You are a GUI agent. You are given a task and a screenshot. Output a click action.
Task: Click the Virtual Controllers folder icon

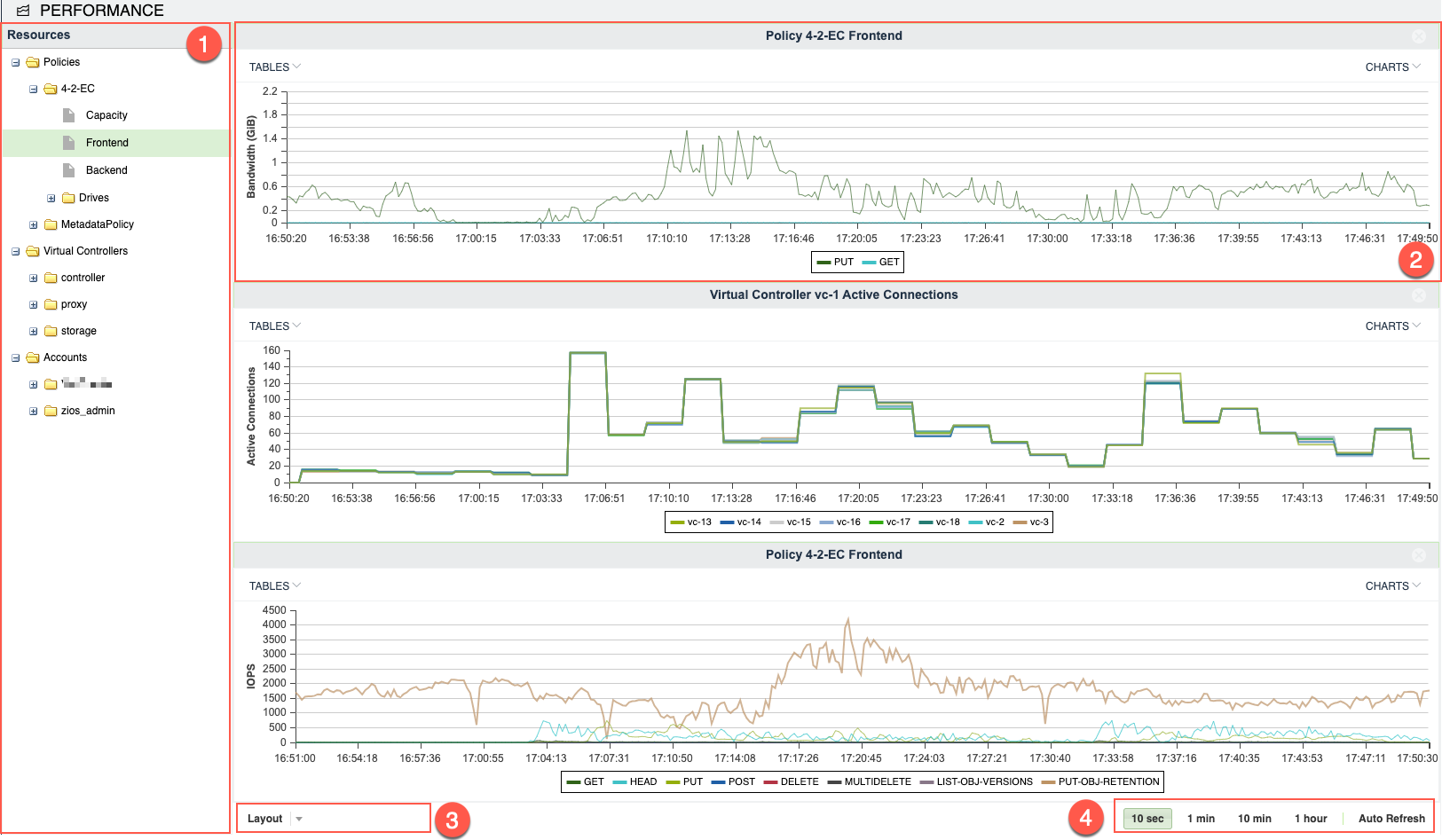pyautogui.click(x=33, y=251)
